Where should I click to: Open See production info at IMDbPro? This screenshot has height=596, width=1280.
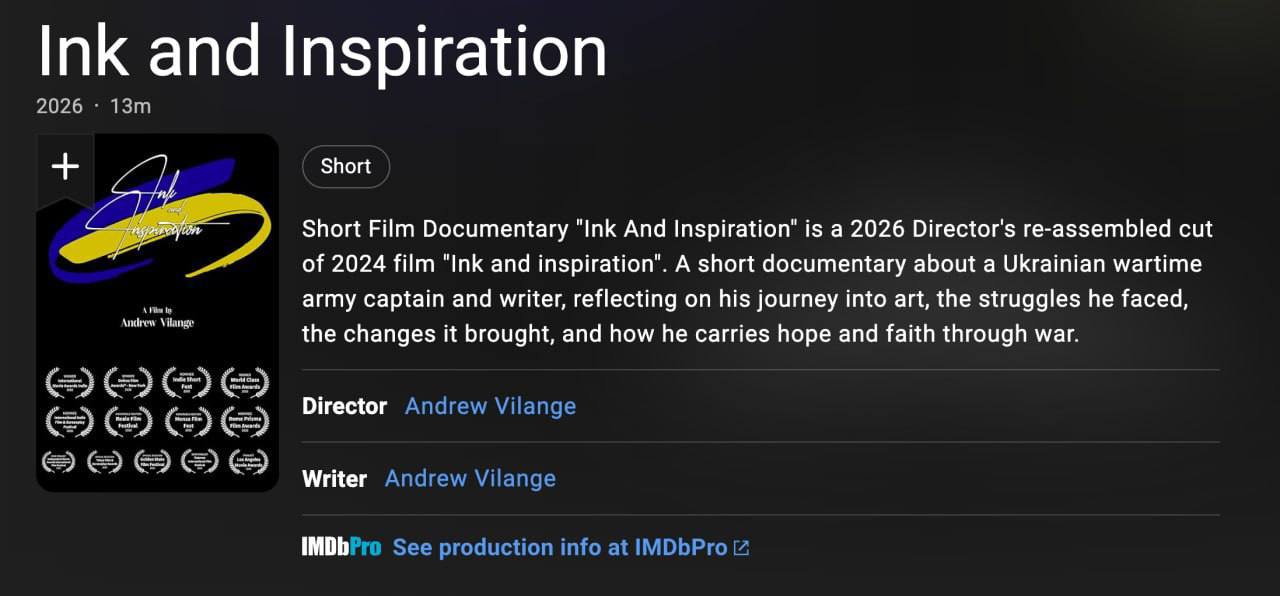point(559,548)
